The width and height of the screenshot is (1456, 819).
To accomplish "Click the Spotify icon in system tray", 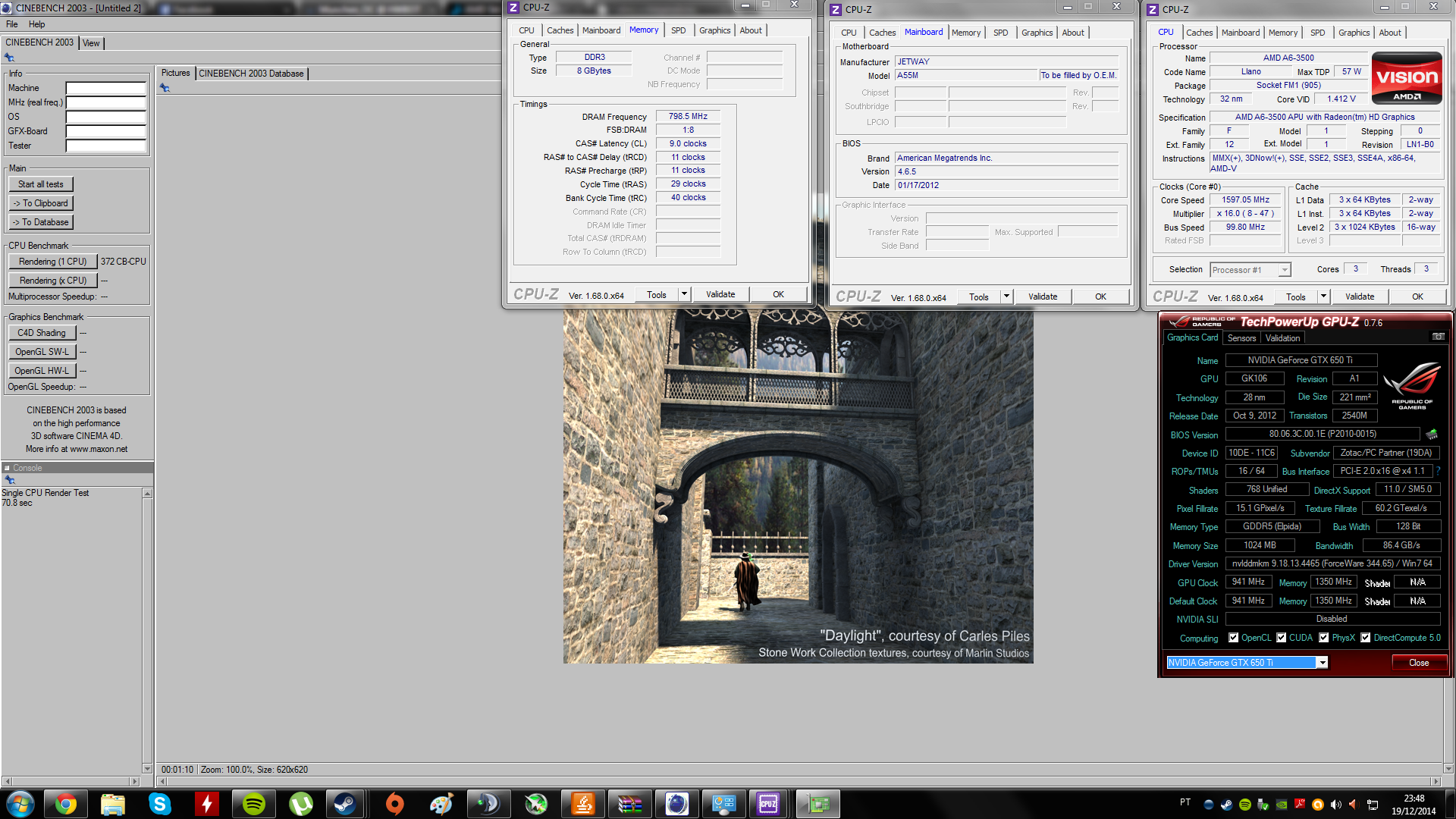I will 1245,805.
